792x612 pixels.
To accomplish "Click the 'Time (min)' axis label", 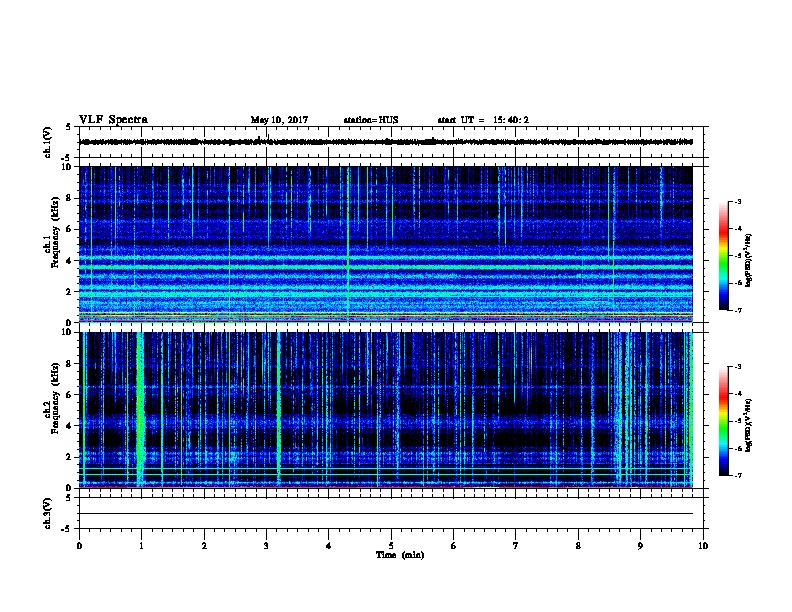I will 400,555.
